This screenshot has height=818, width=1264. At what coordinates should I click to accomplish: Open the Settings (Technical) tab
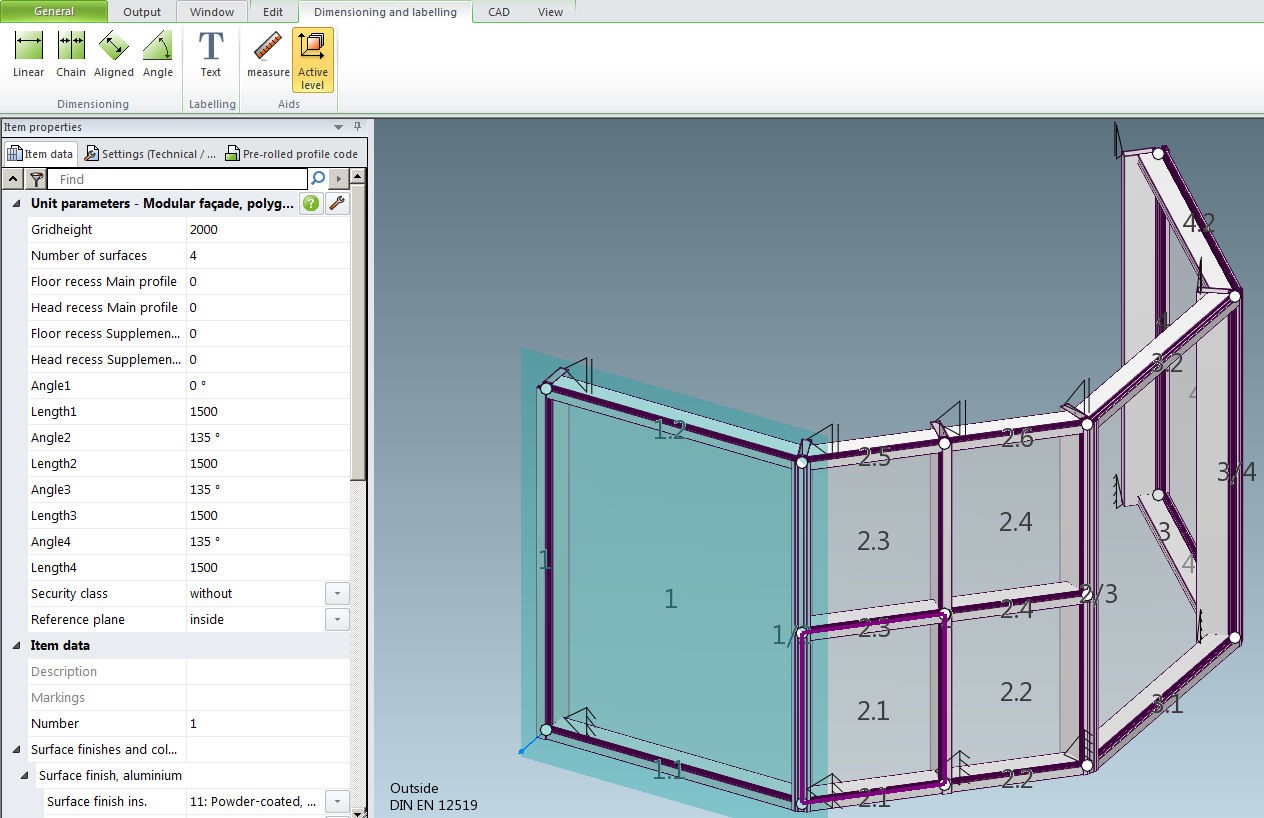point(150,154)
